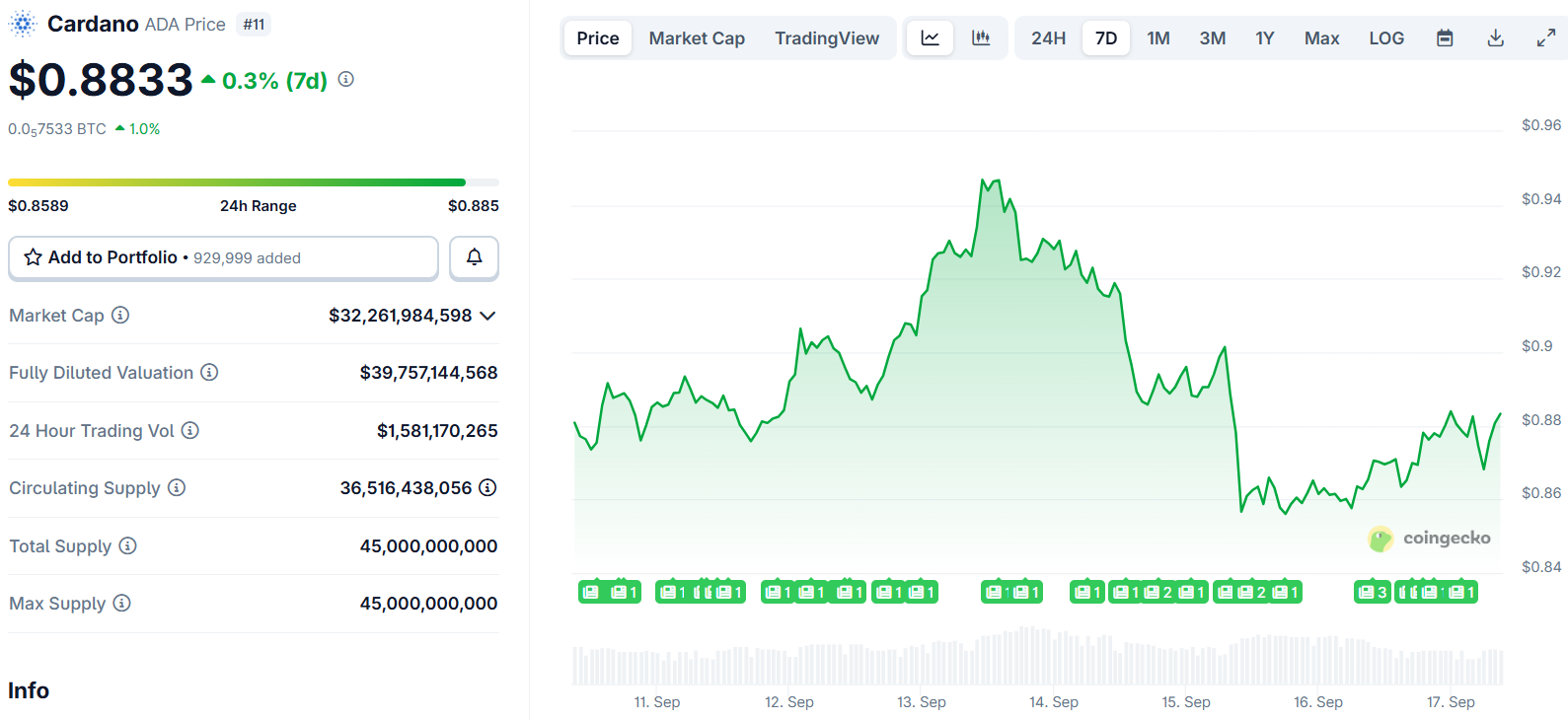Click the 0.3% (7d) change value
This screenshot has height=720, width=1568.
click(x=274, y=81)
